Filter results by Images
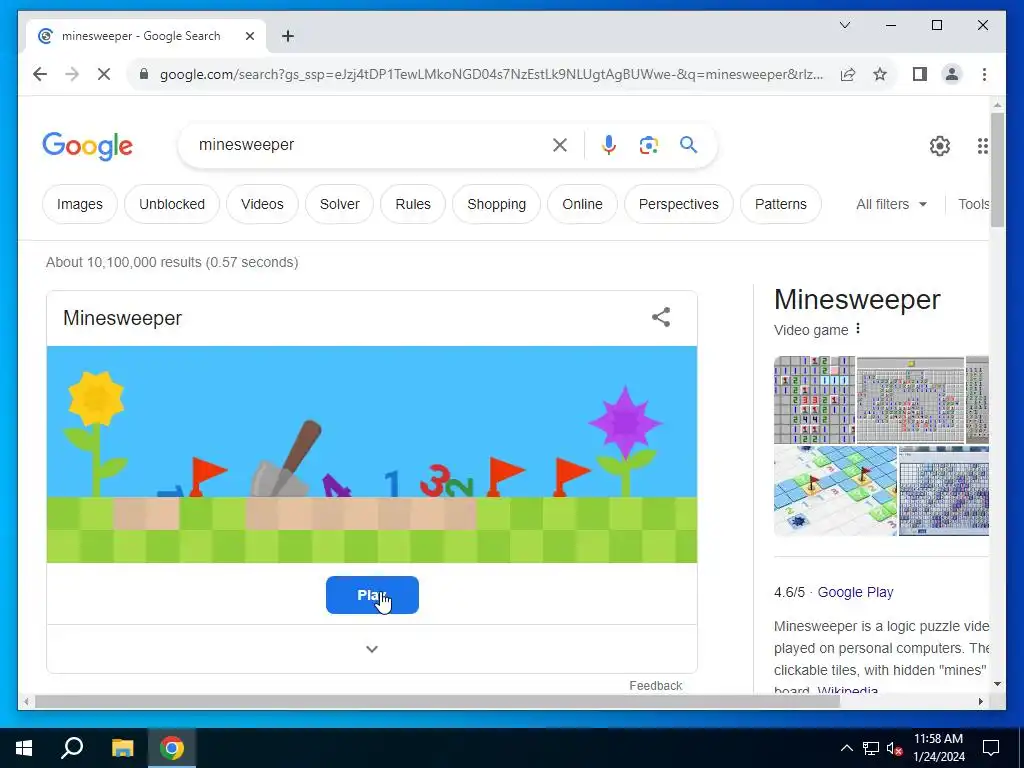Image resolution: width=1024 pixels, height=768 pixels. point(80,204)
